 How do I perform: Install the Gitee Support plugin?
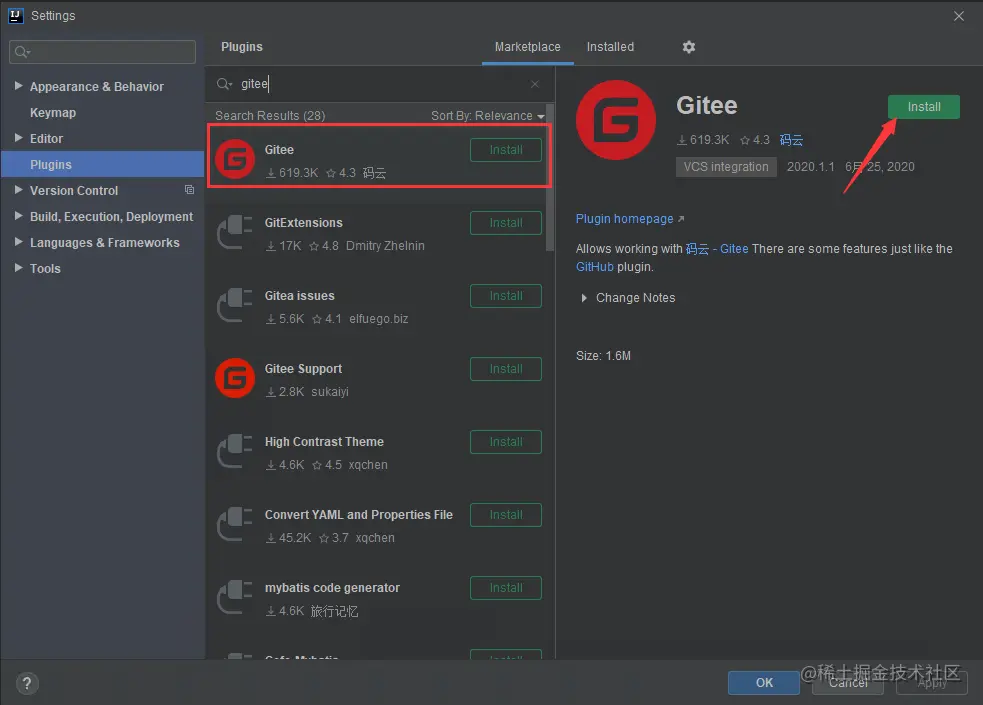[506, 369]
